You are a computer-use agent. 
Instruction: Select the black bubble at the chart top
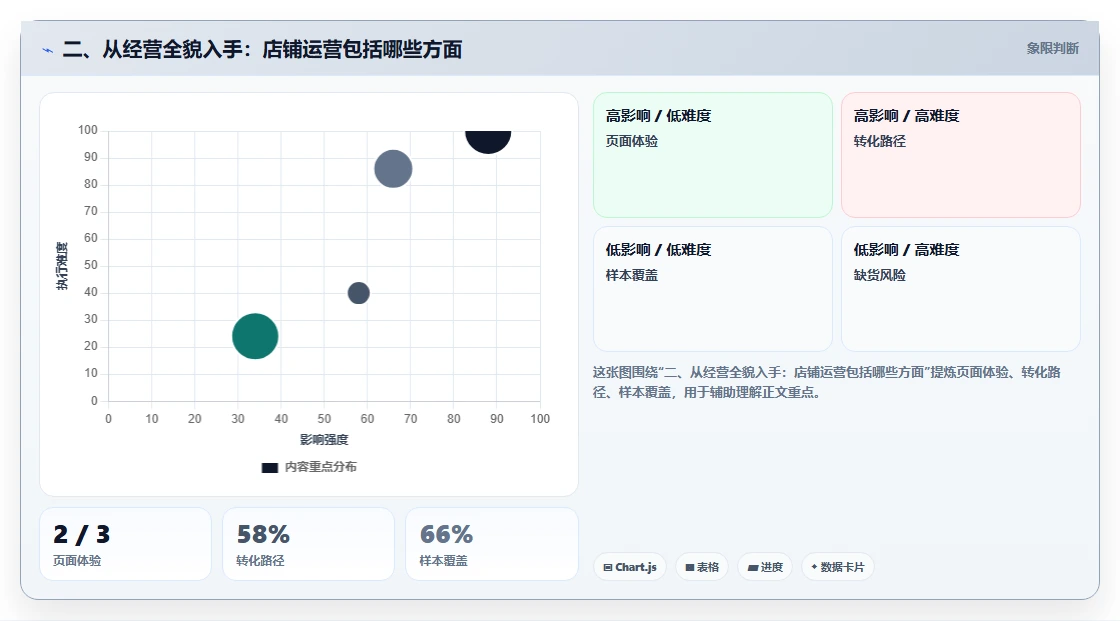click(488, 140)
